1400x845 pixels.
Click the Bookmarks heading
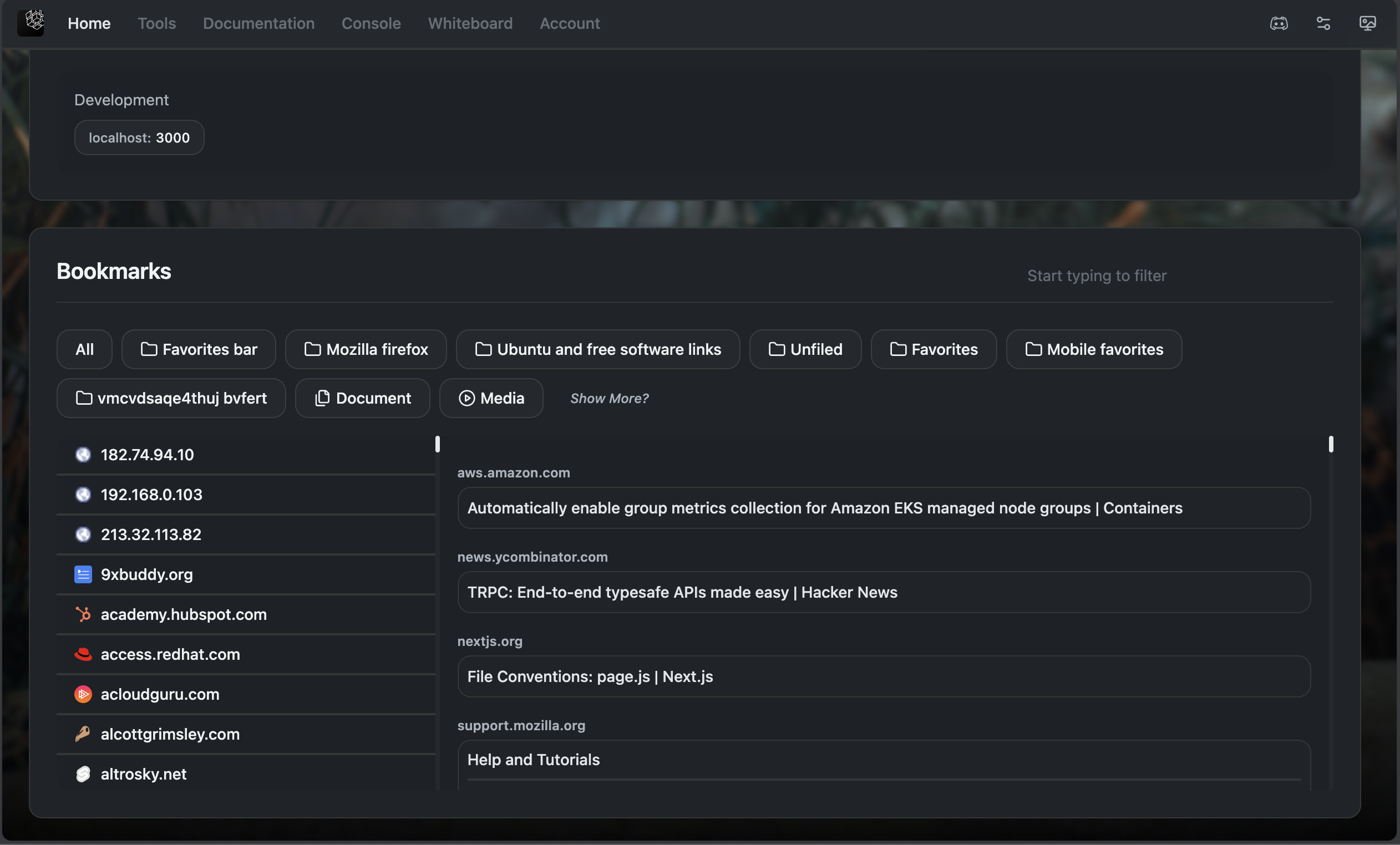click(114, 272)
